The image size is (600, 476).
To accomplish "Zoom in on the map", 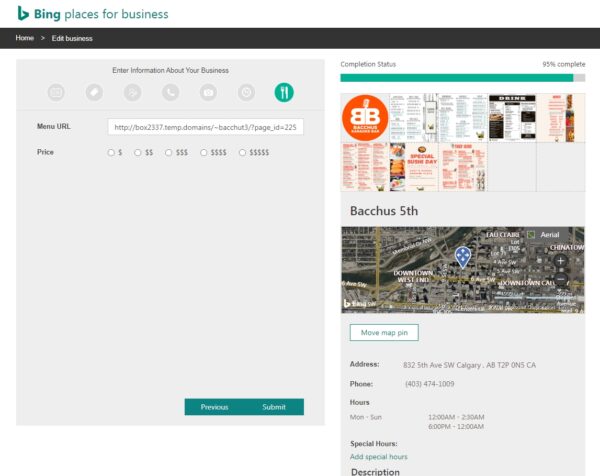I will point(561,261).
